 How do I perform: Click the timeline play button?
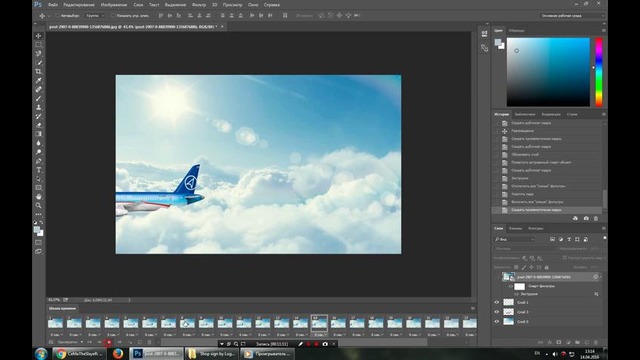(x=109, y=342)
